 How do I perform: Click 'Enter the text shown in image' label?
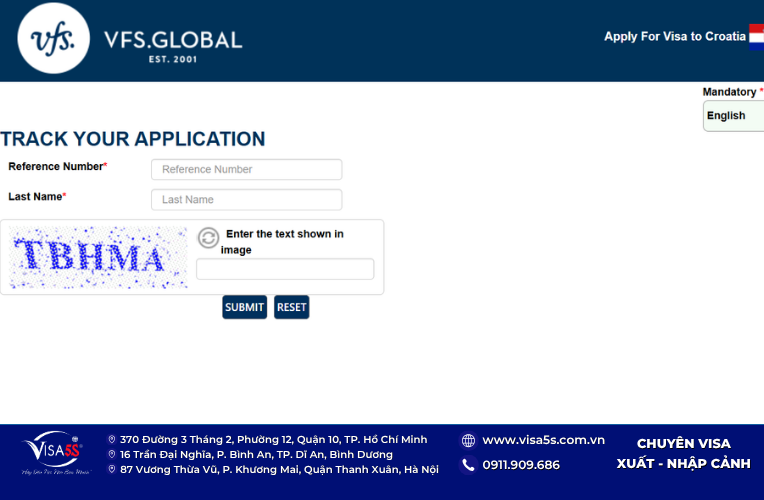click(282, 242)
